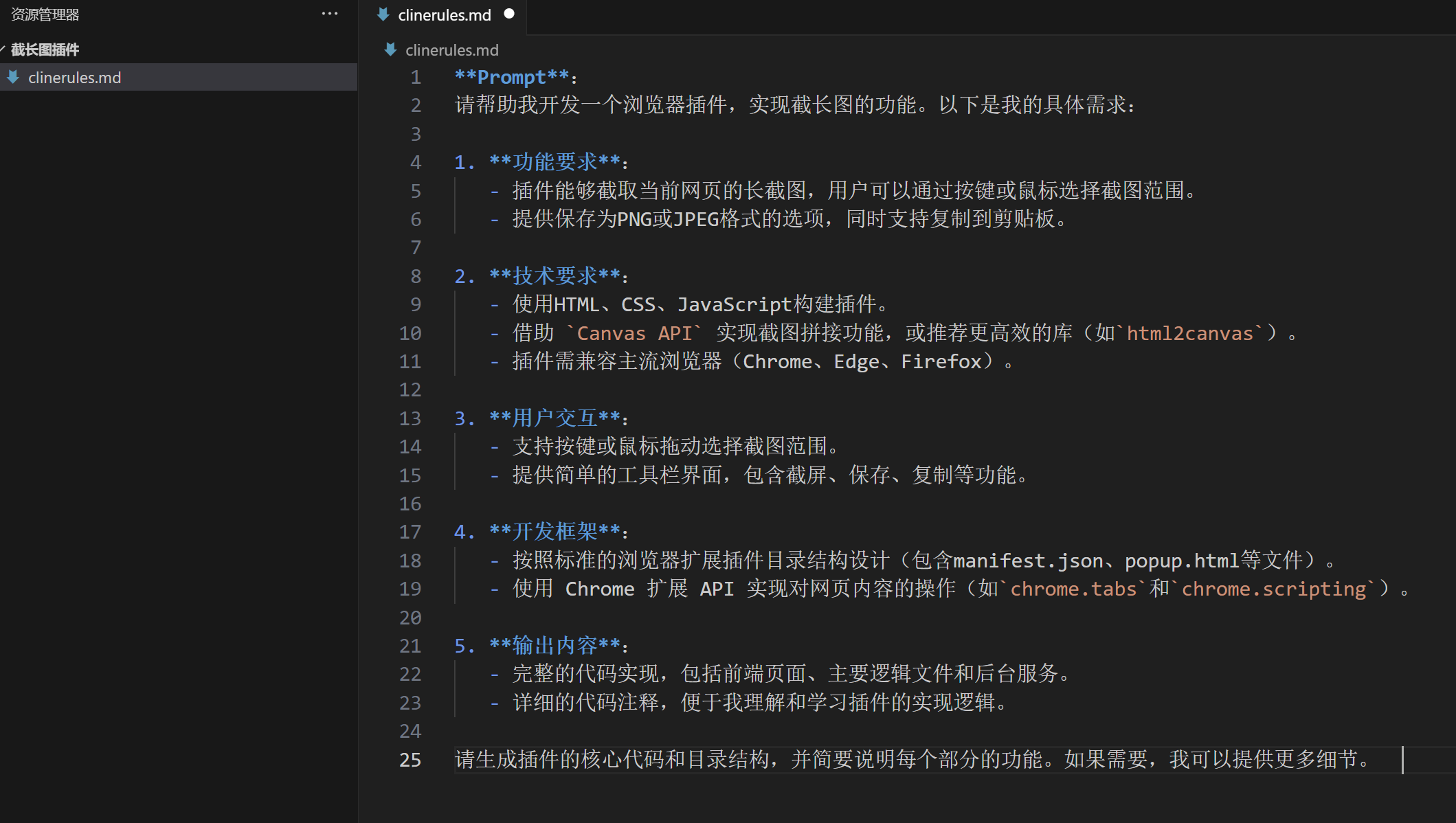The image size is (1456, 823).
Task: Open clinerules.md in the Explorer tree
Action: (74, 78)
